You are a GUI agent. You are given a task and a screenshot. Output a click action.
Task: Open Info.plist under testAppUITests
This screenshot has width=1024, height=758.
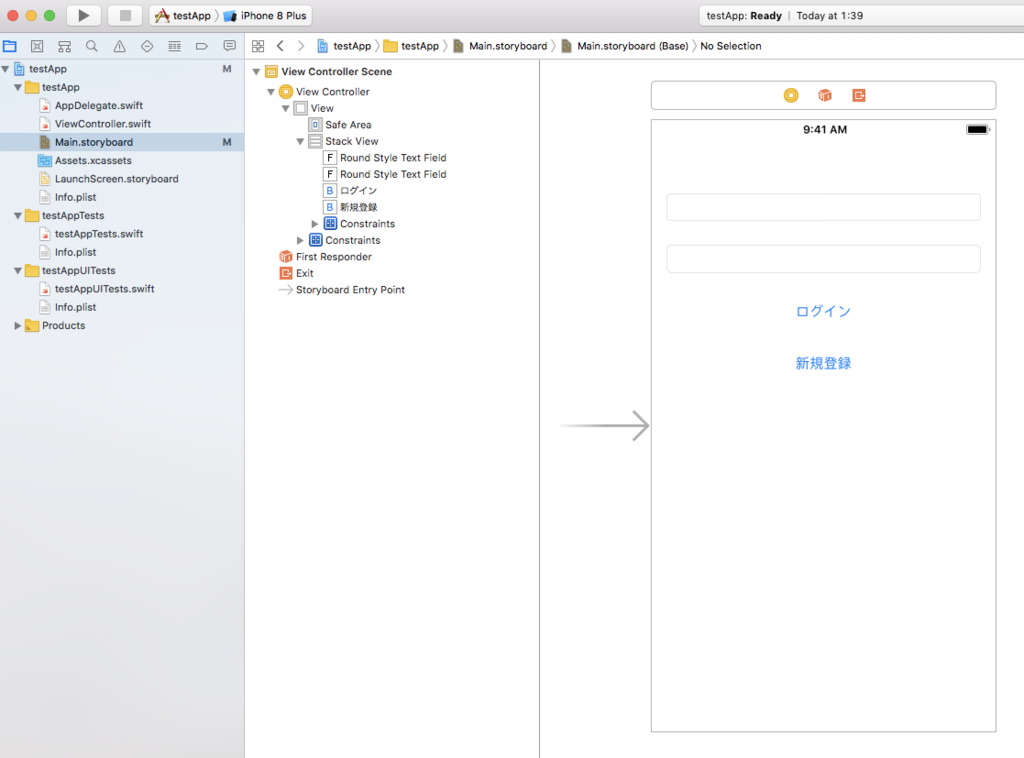click(75, 307)
